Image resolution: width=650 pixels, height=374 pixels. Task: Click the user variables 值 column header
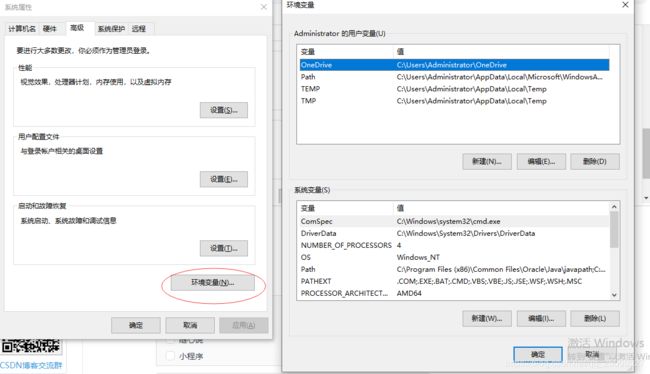[x=501, y=52]
